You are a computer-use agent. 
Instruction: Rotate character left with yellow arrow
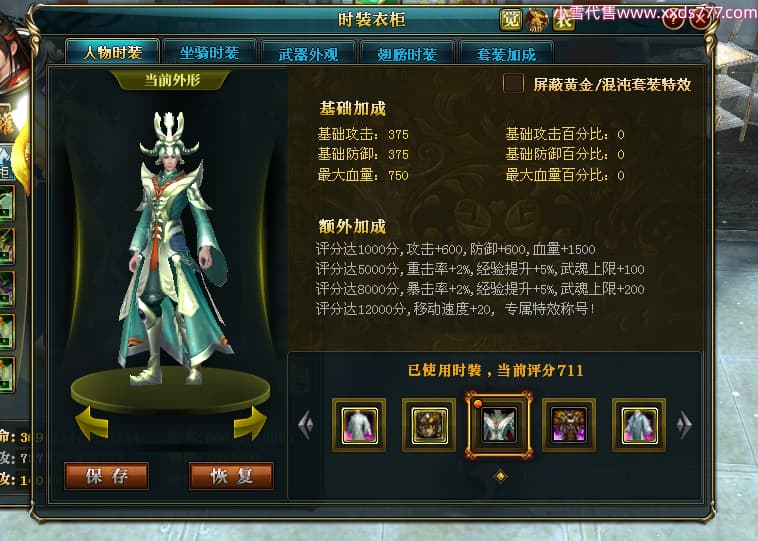click(92, 424)
